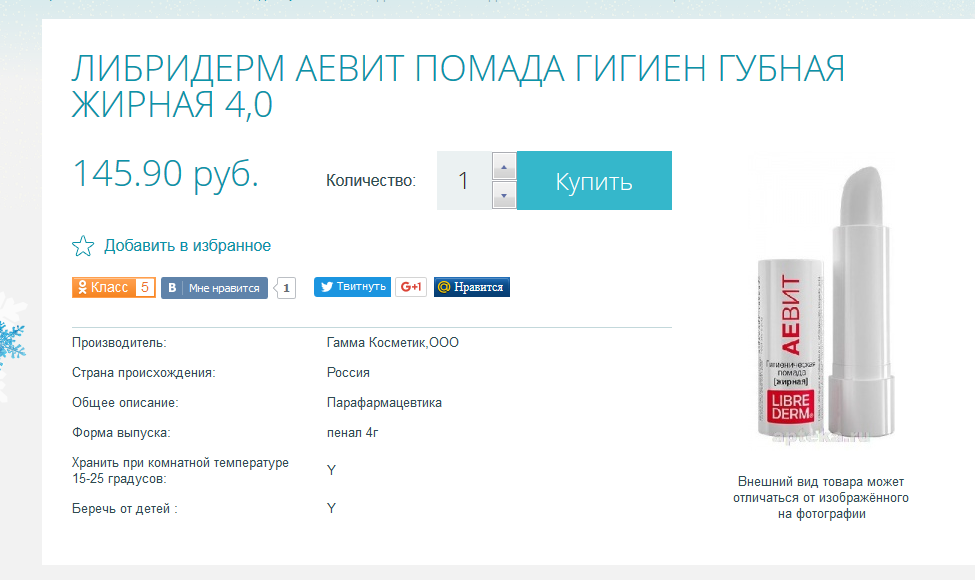The width and height of the screenshot is (975, 580).
Task: Click the Twitter bird icon
Action: tap(326, 287)
